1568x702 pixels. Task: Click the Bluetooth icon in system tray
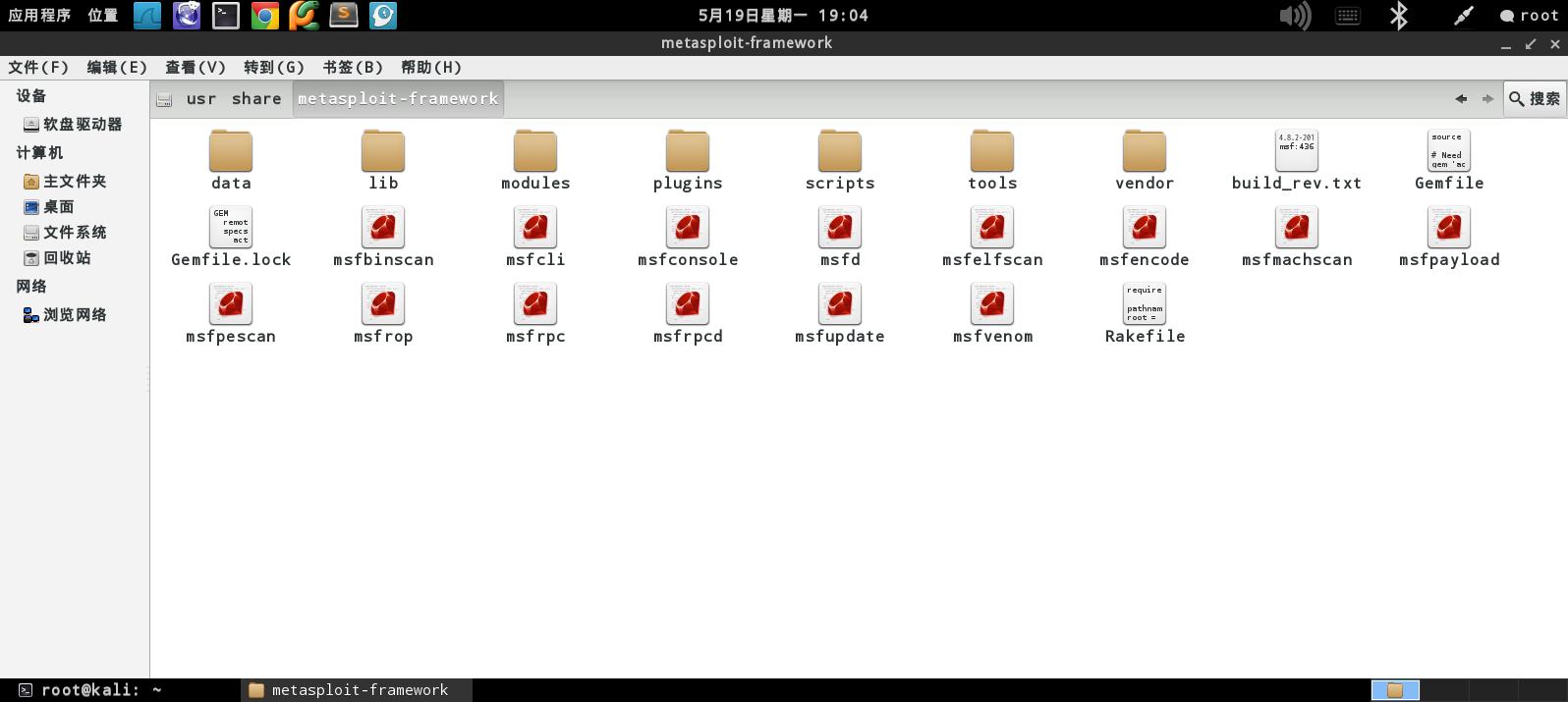click(x=1398, y=16)
